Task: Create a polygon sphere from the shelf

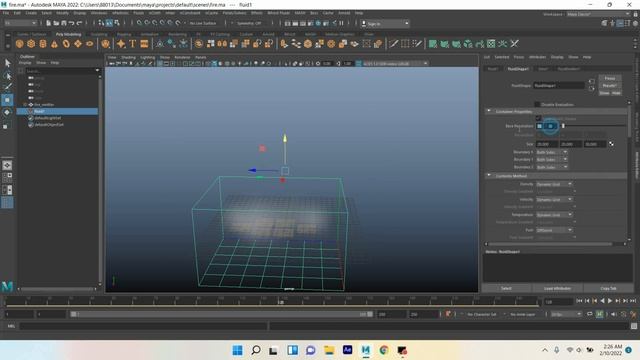Action: coord(19,44)
